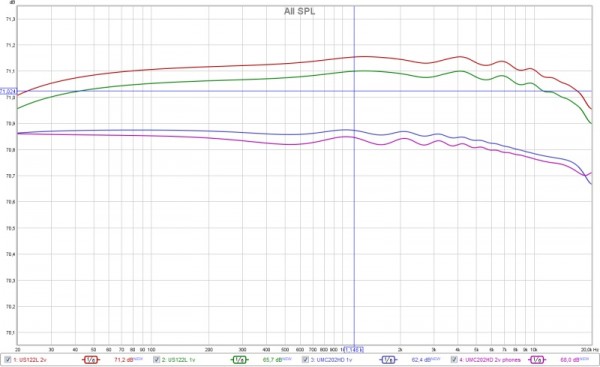Select the 2: US122L 1v legend label
Image resolution: width=600 pixels, height=367 pixels.
178,360
